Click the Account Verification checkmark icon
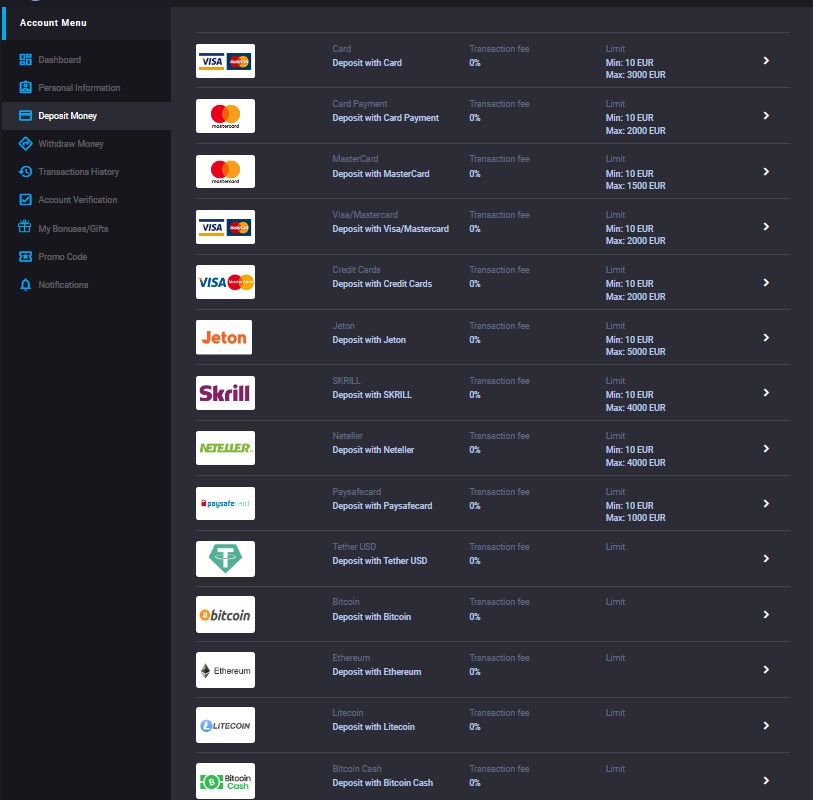 pyautogui.click(x=25, y=200)
